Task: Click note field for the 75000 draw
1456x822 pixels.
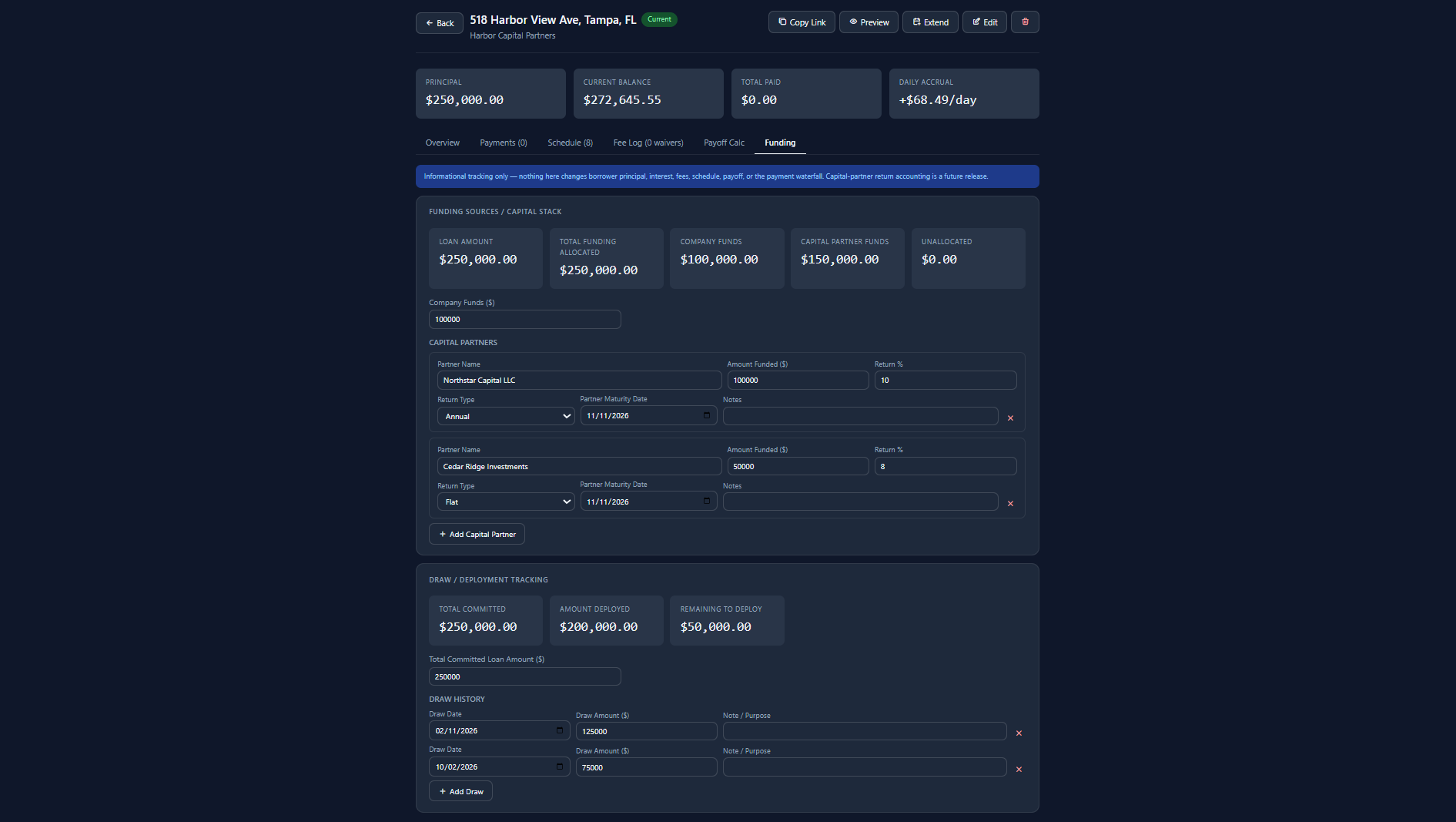Action: click(865, 767)
